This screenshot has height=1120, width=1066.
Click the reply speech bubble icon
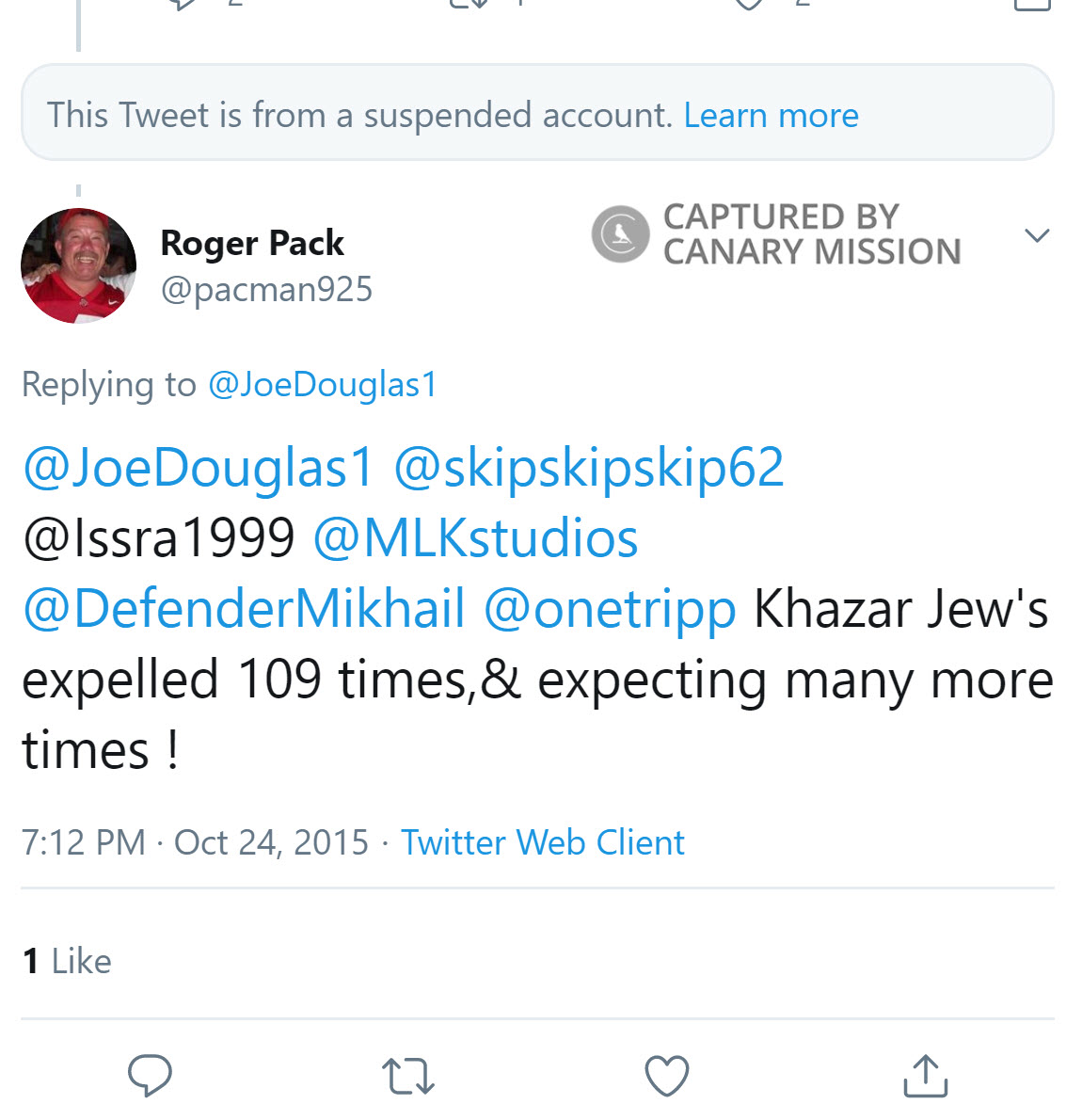[150, 1076]
